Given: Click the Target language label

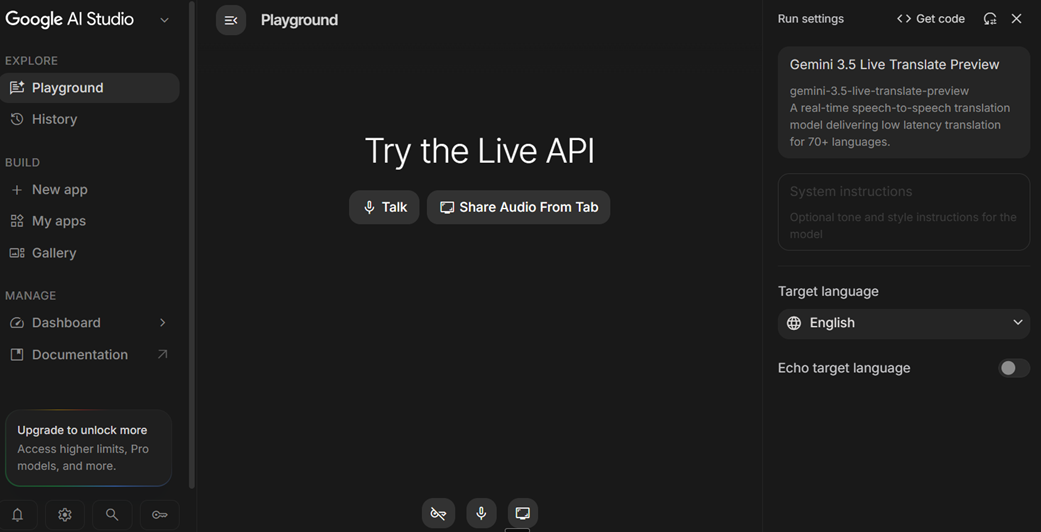Looking at the screenshot, I should click(828, 292).
